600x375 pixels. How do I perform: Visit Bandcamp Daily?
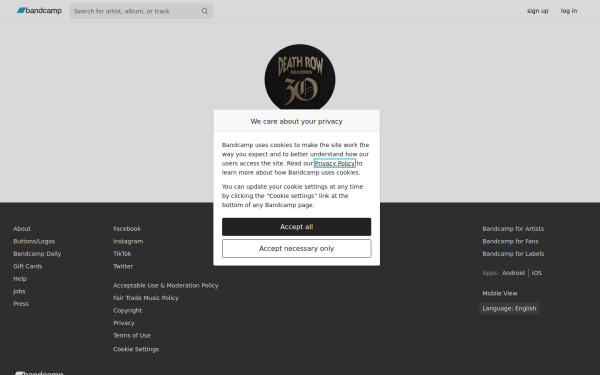pyautogui.click(x=37, y=254)
